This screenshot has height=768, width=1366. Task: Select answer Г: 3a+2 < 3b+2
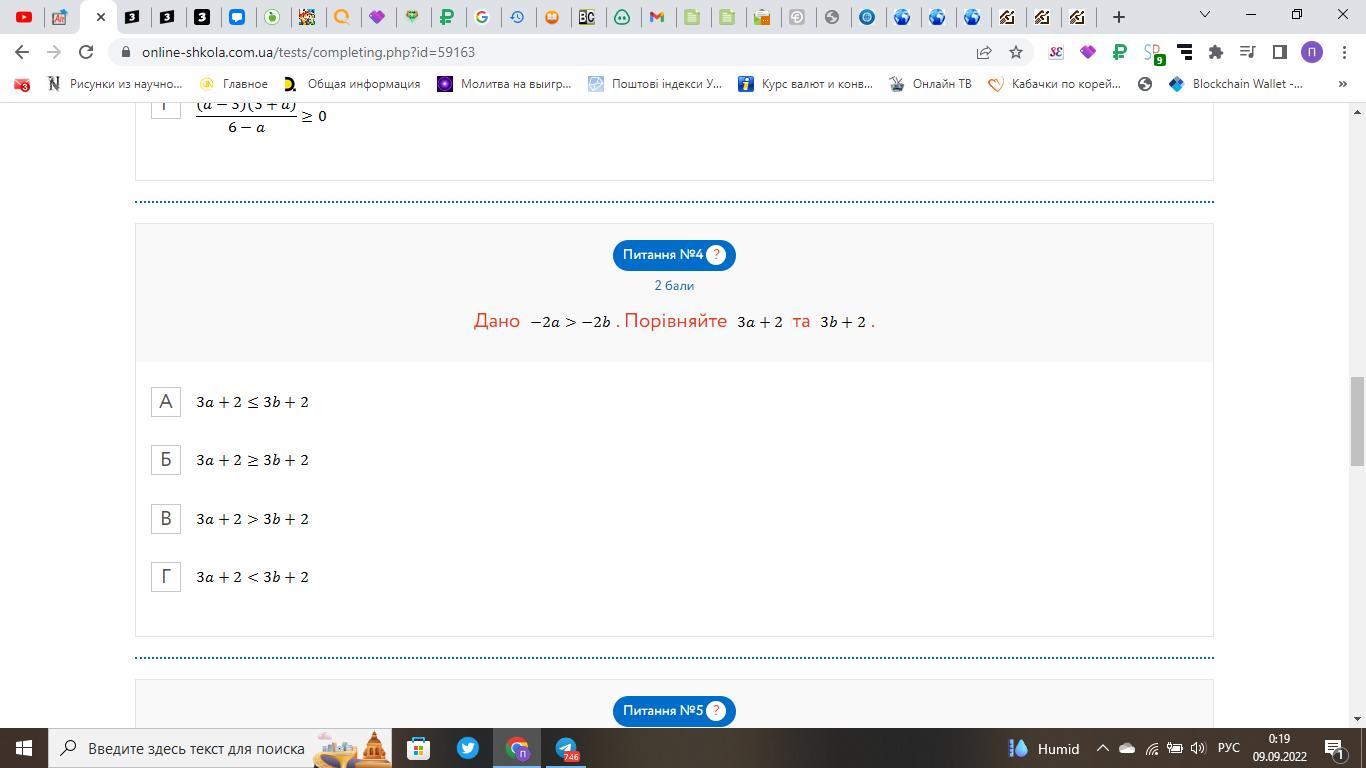coord(166,577)
